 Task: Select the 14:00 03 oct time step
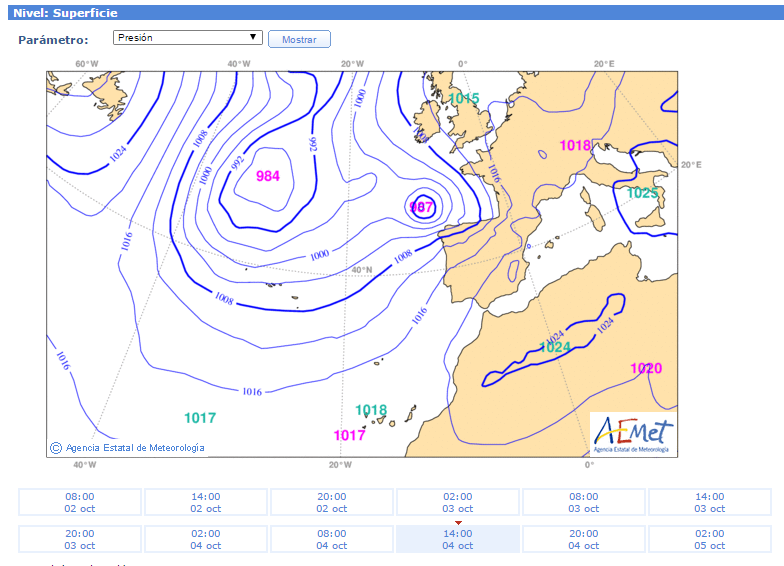click(710, 502)
